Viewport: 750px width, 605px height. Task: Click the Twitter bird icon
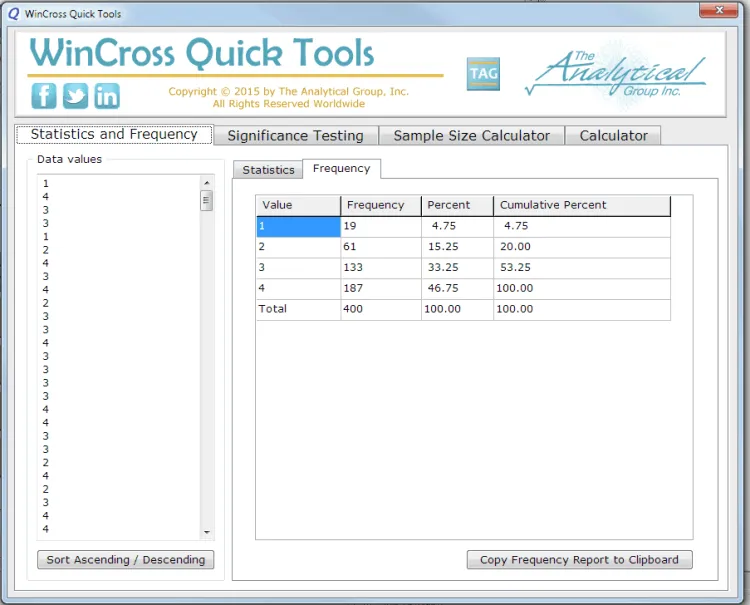tap(76, 96)
